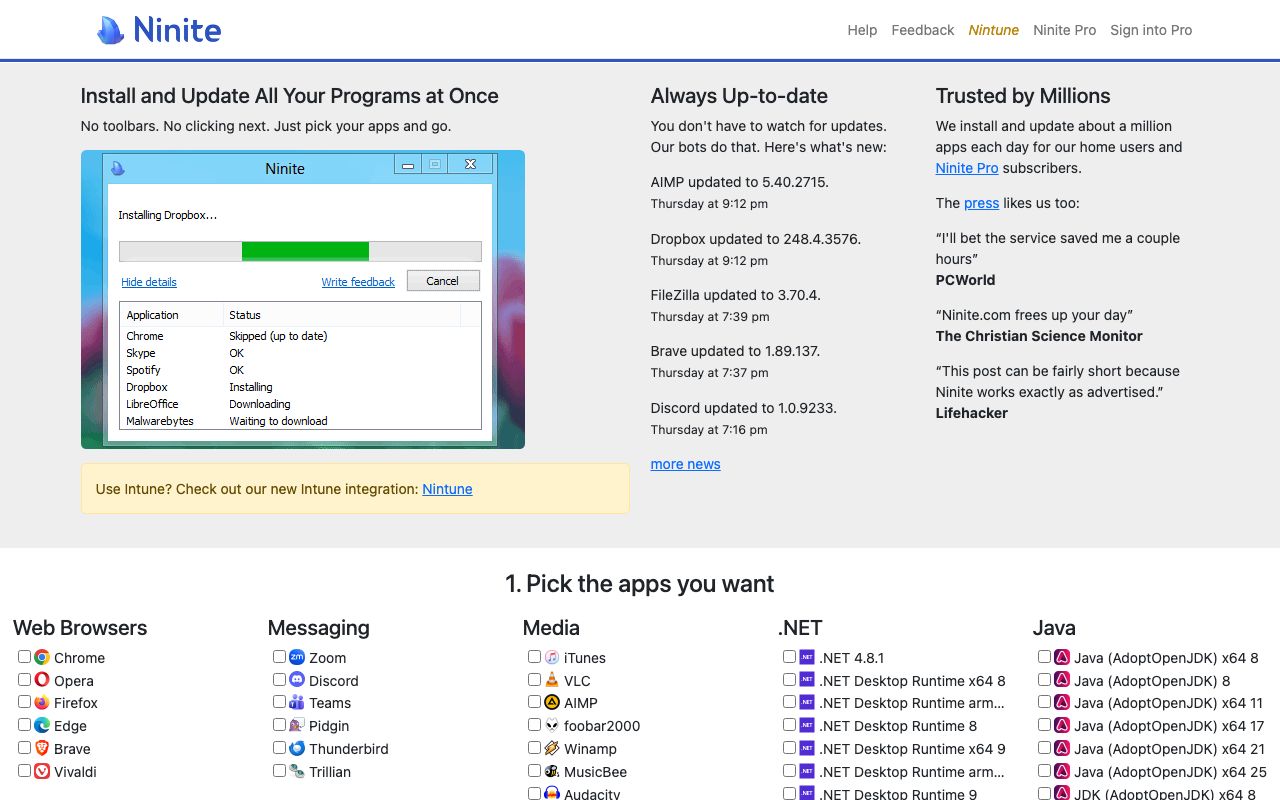Check the Thunderbird checkbox
The image size is (1280, 800).
pos(279,747)
